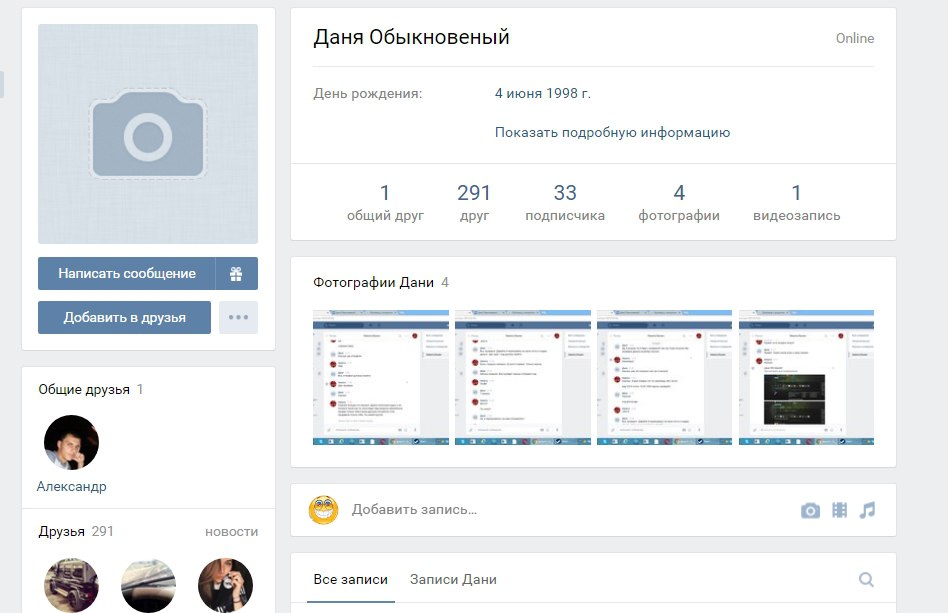
Task: Switch to the Записи Дани tab
Action: [x=453, y=579]
